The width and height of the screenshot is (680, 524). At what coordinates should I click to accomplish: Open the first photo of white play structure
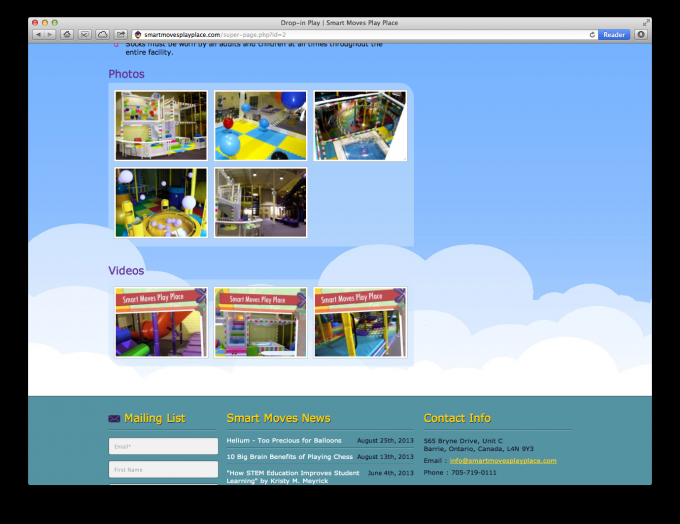161,126
